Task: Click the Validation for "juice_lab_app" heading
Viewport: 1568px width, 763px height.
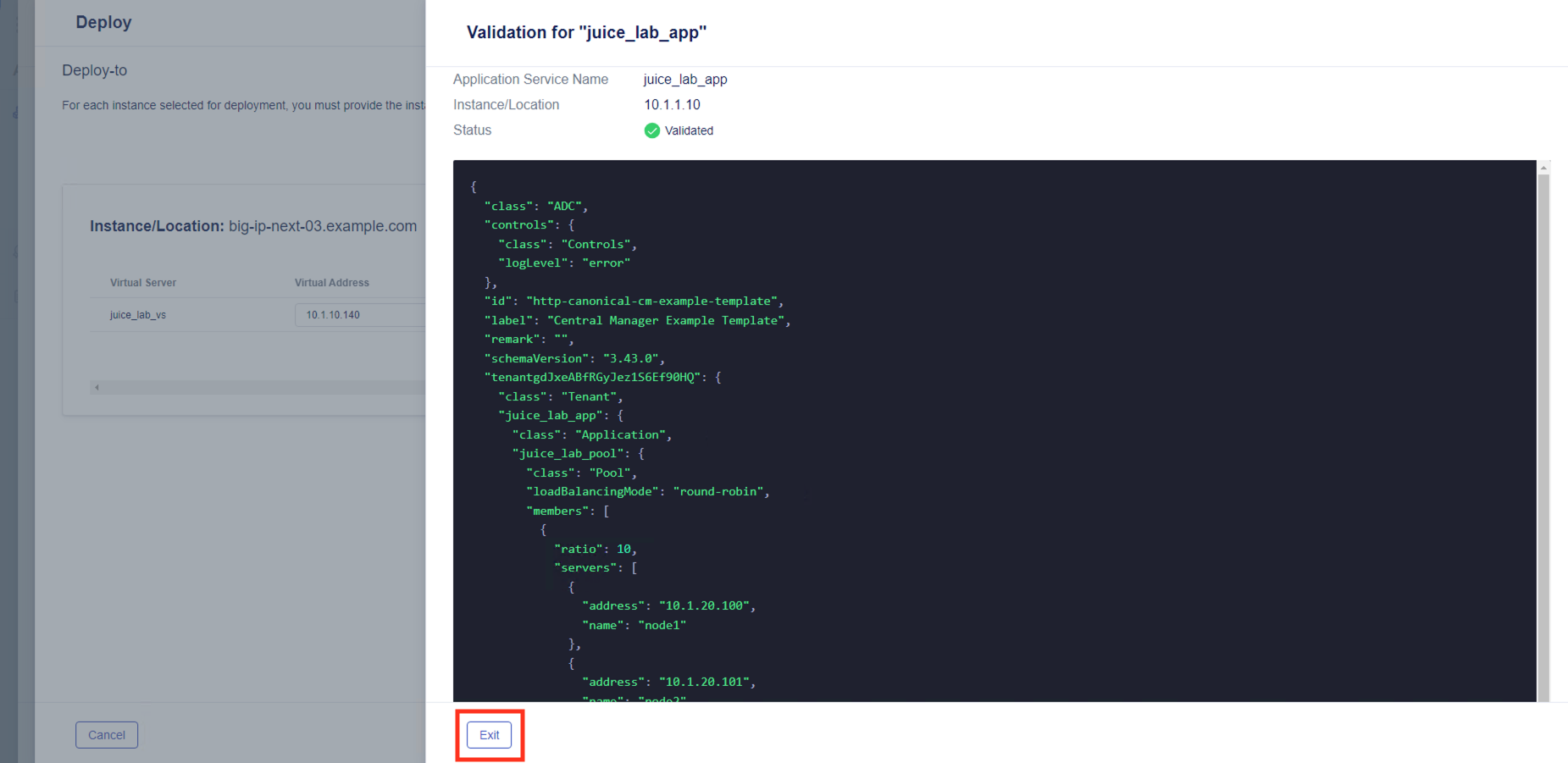Action: [586, 32]
